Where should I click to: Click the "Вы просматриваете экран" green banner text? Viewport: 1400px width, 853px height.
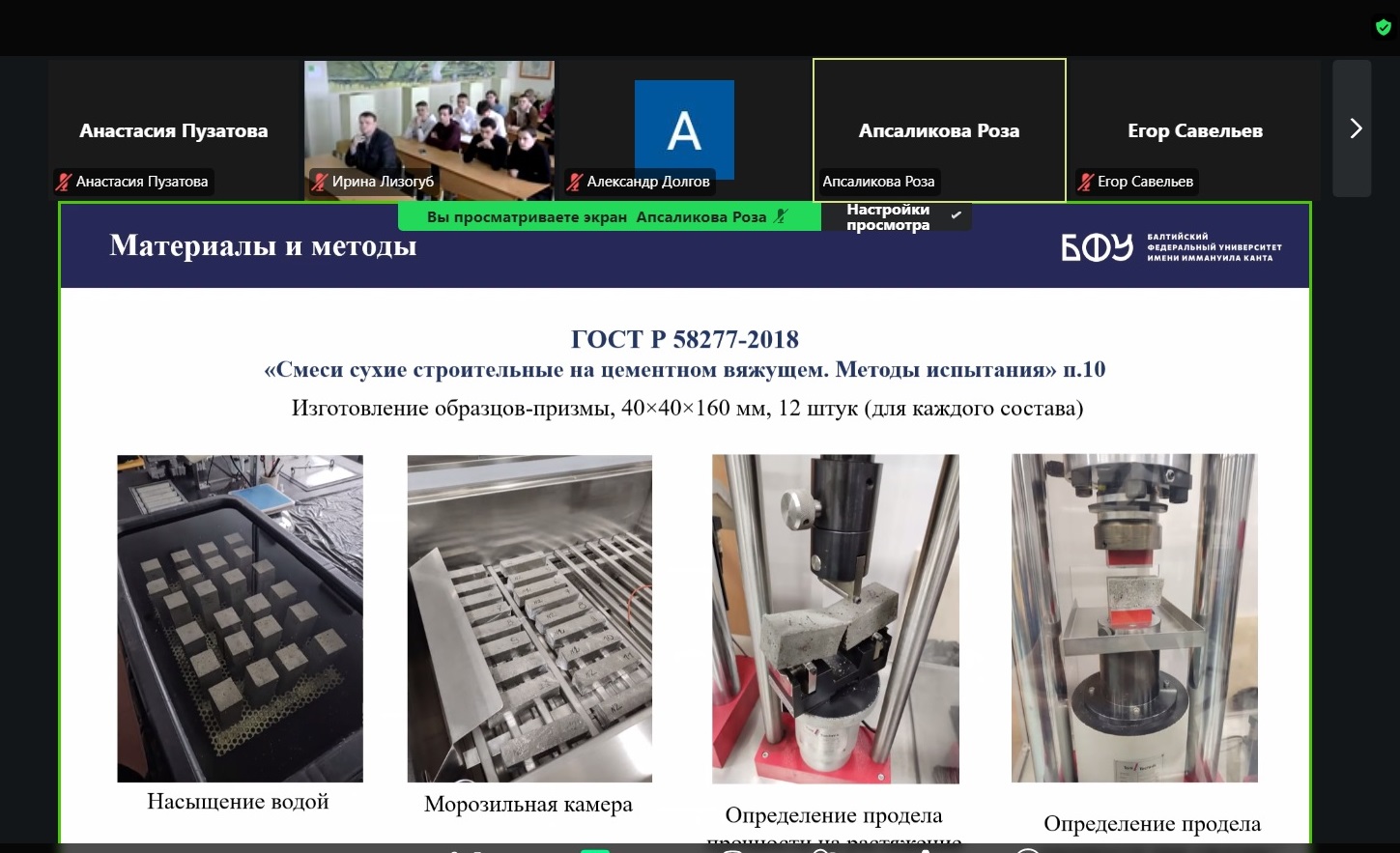pos(527,216)
